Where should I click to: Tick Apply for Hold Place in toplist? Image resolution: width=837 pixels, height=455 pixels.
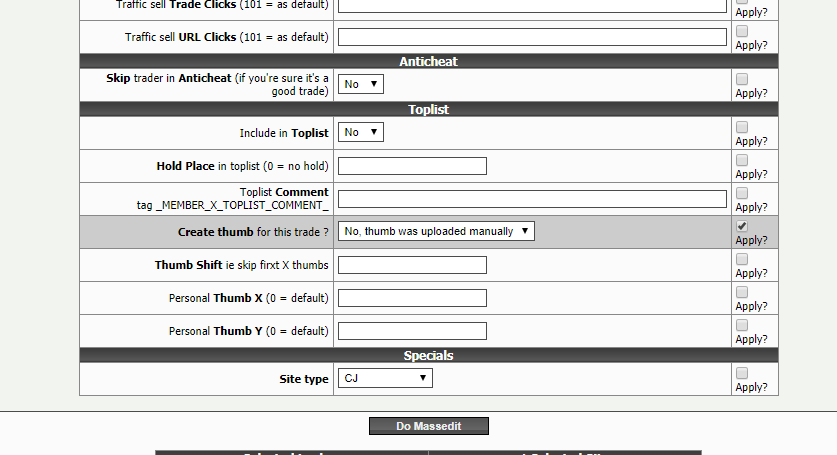point(741,160)
